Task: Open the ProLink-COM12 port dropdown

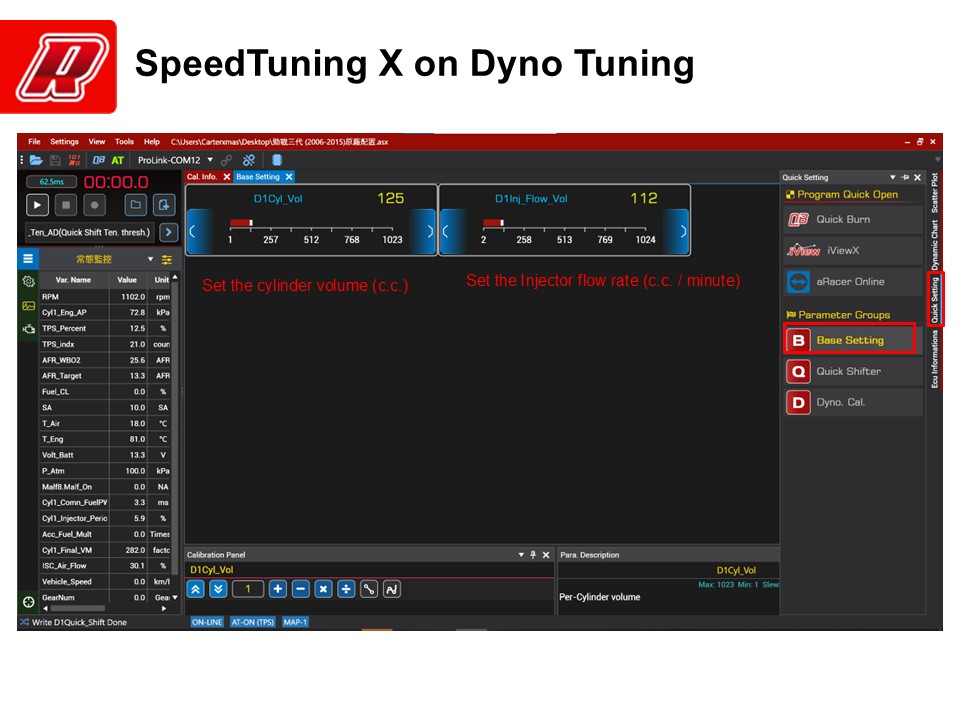Action: pos(210,160)
